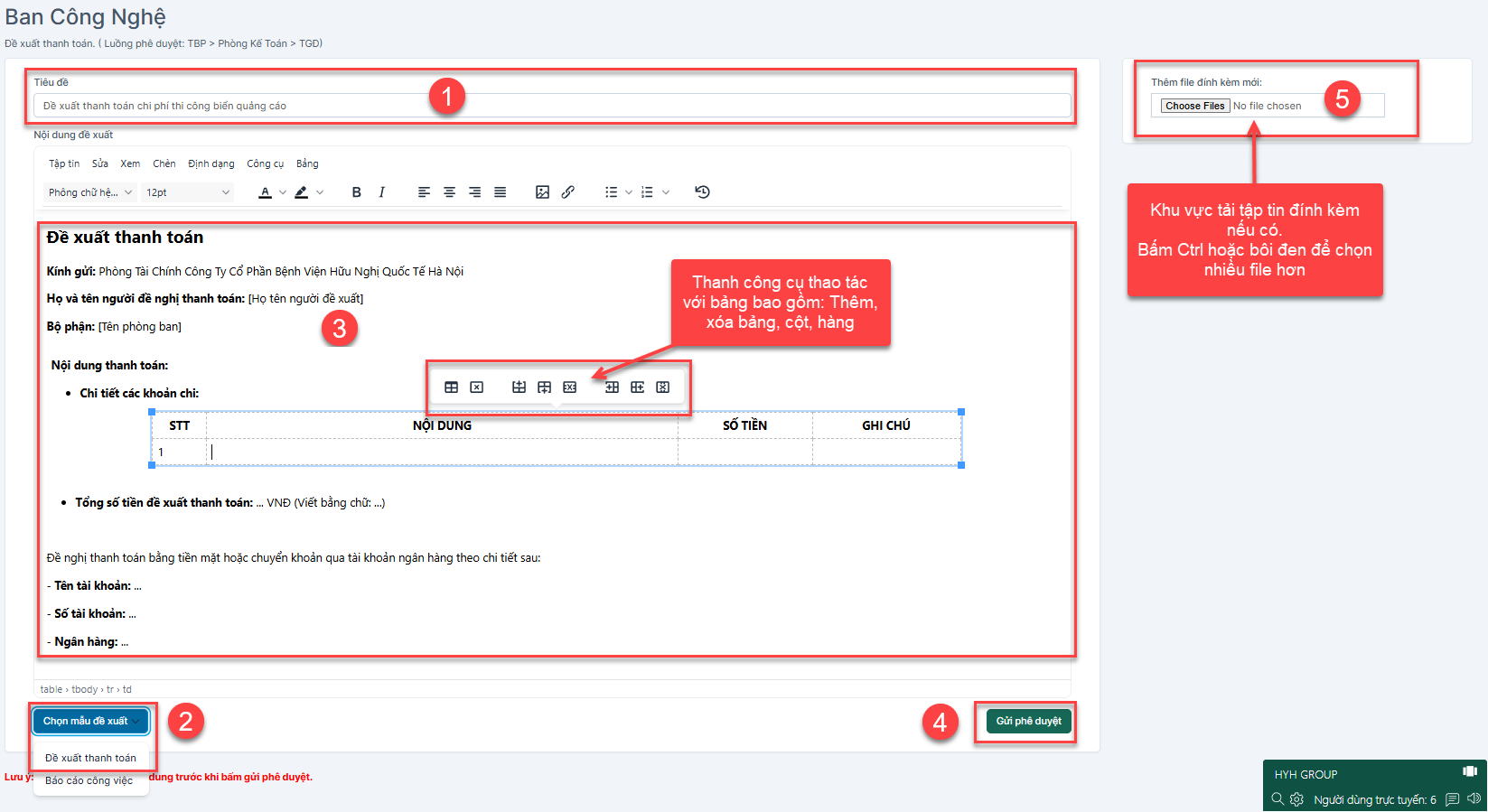Click the Choose Files button
1488x812 pixels.
[1194, 106]
